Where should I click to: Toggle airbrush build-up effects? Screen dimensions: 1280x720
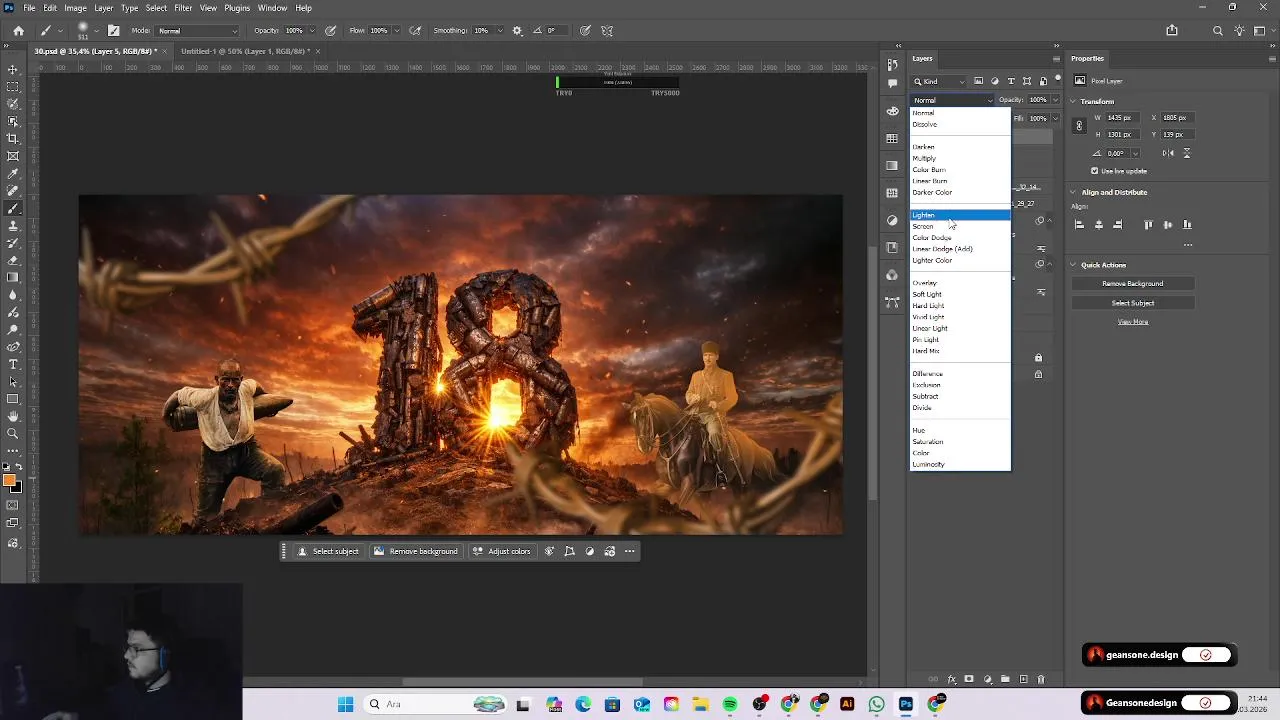coord(417,31)
